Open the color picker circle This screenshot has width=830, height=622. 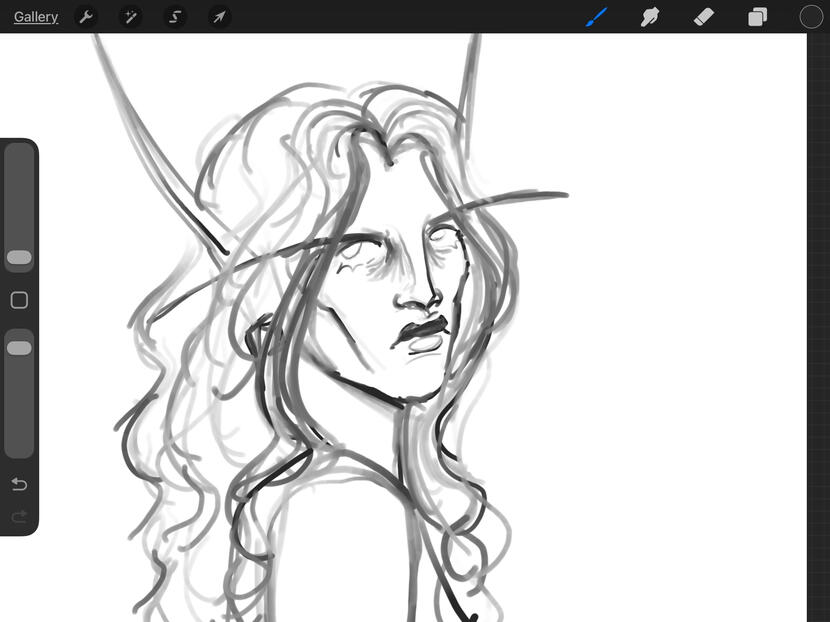[811, 17]
